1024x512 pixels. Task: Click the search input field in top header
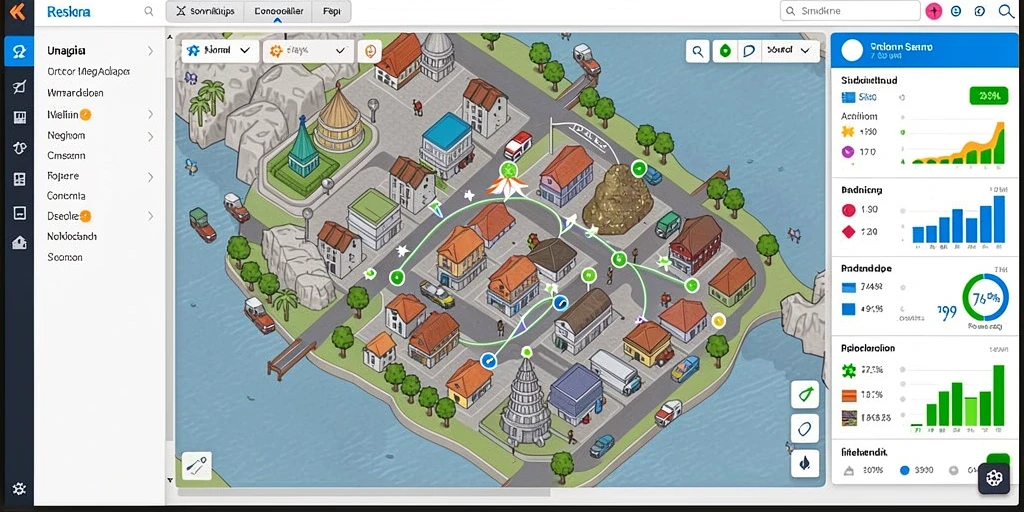tap(850, 11)
